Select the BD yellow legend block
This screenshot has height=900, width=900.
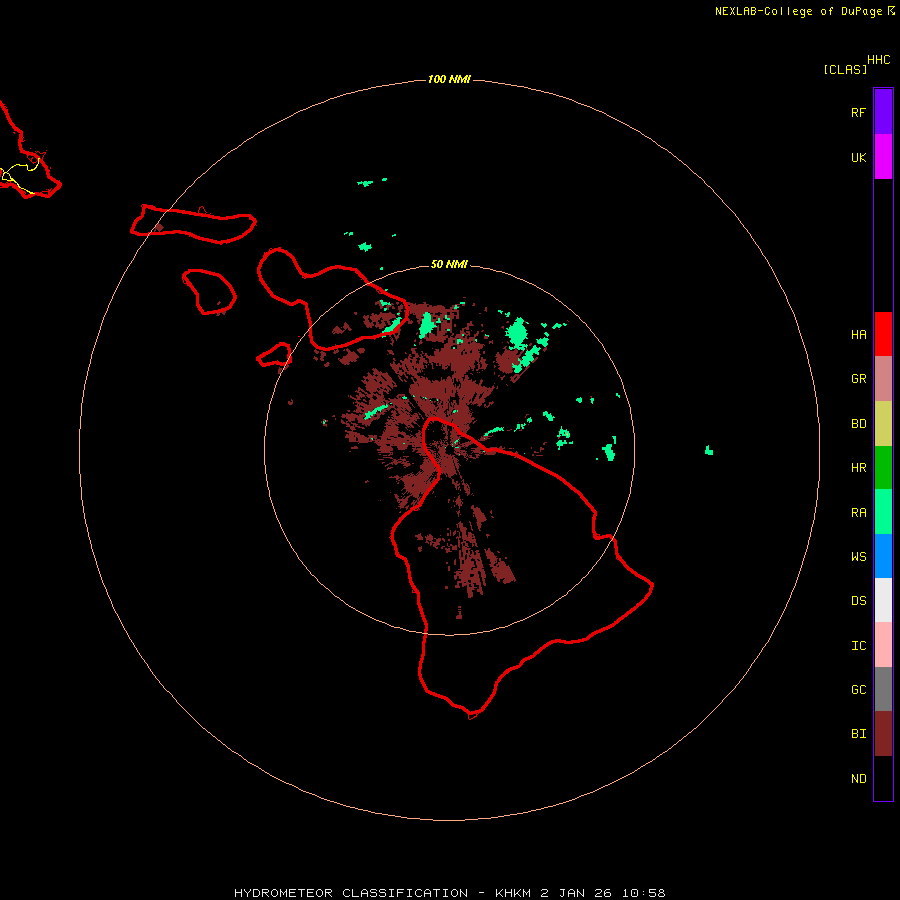883,424
